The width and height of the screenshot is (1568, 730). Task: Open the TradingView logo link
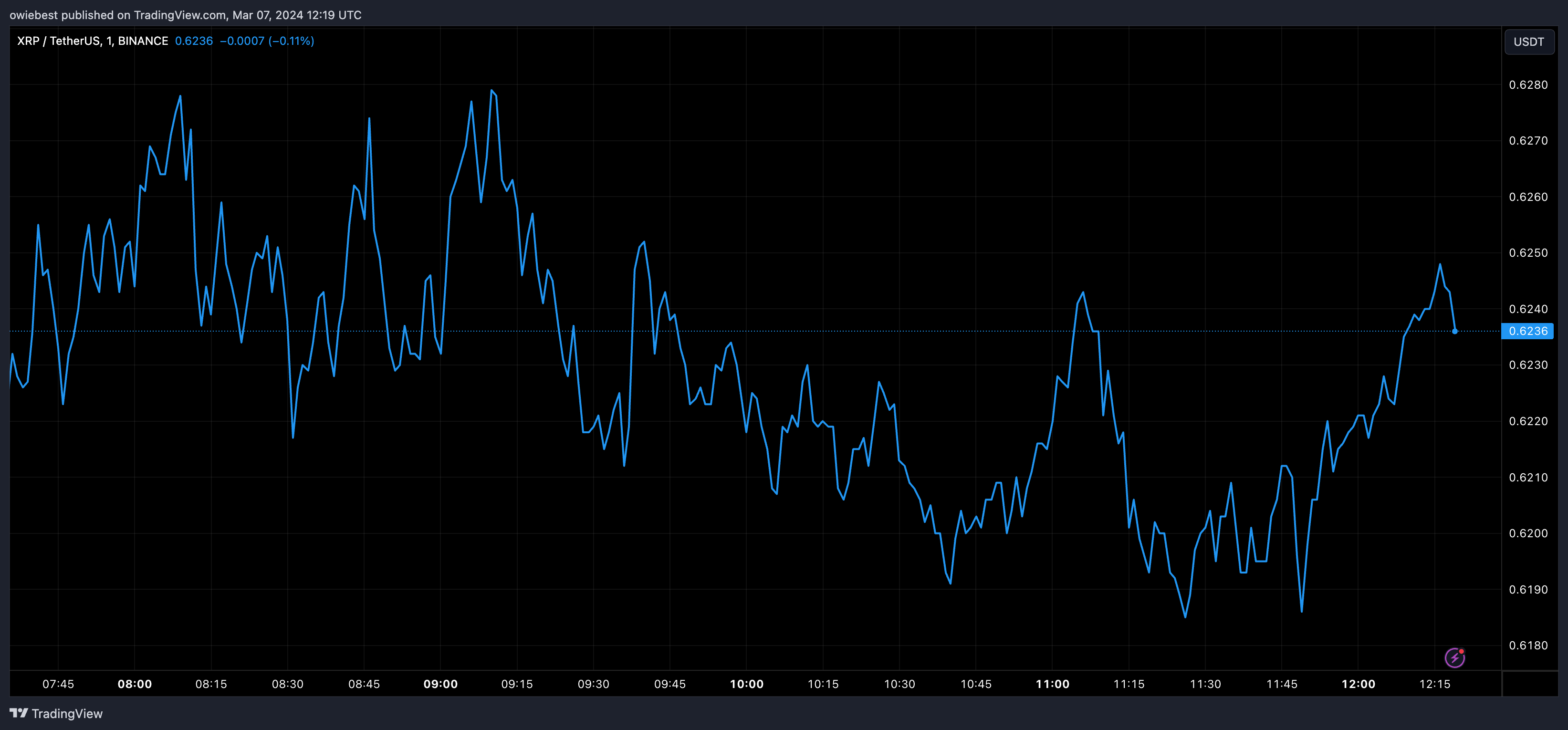tap(56, 714)
